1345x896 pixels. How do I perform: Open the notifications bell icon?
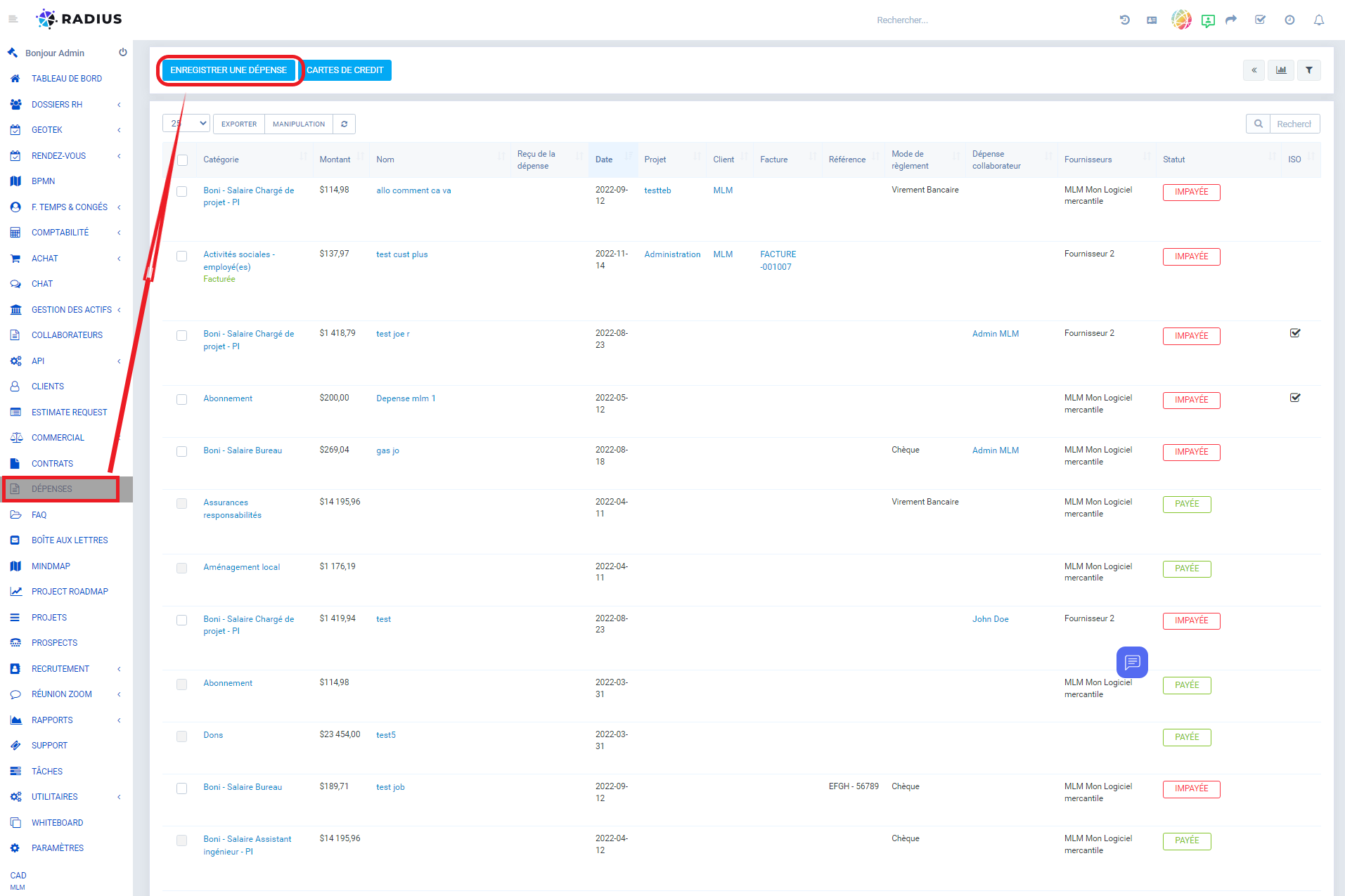point(1319,20)
